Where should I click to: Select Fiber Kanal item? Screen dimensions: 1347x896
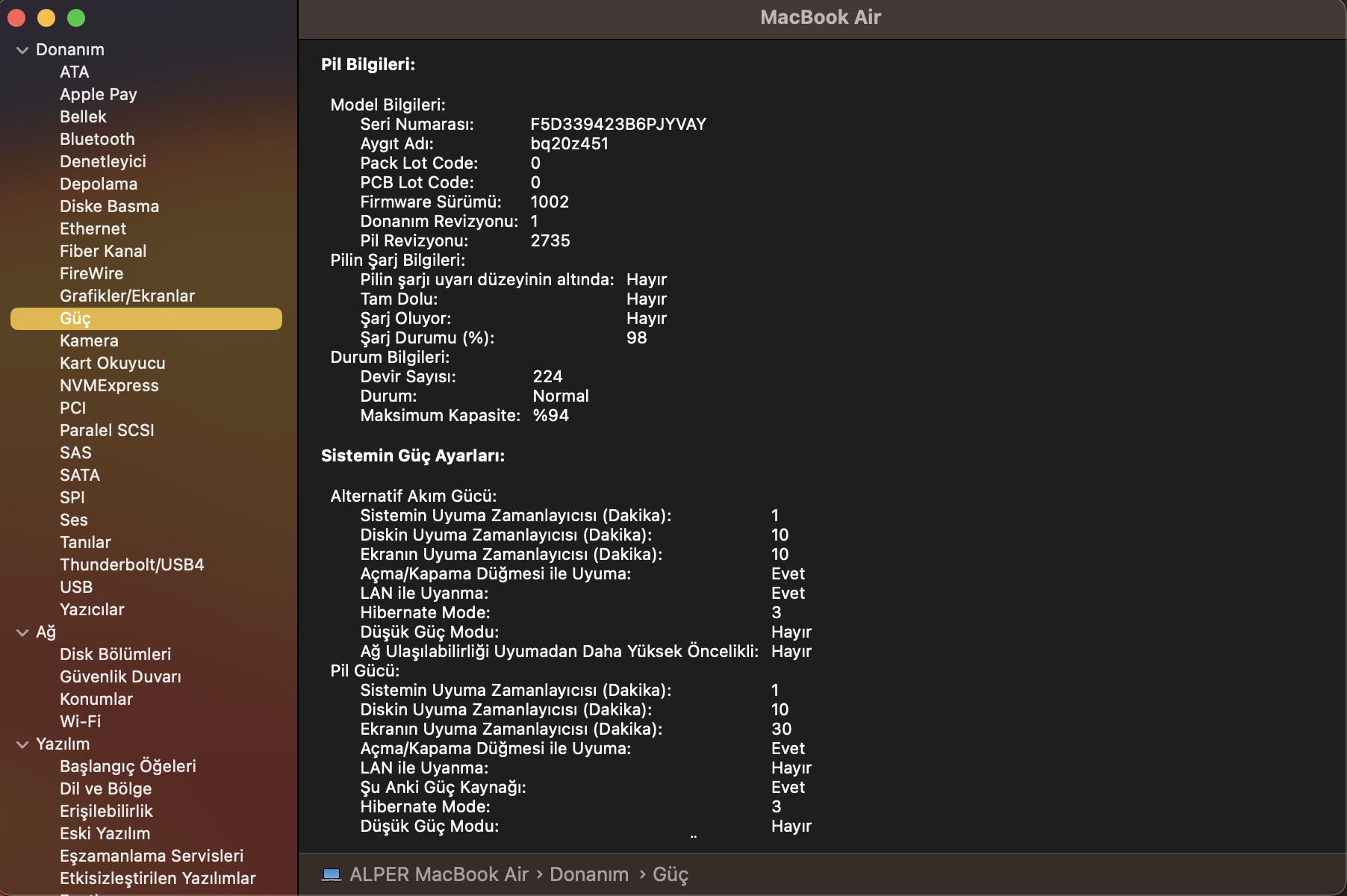pos(103,252)
